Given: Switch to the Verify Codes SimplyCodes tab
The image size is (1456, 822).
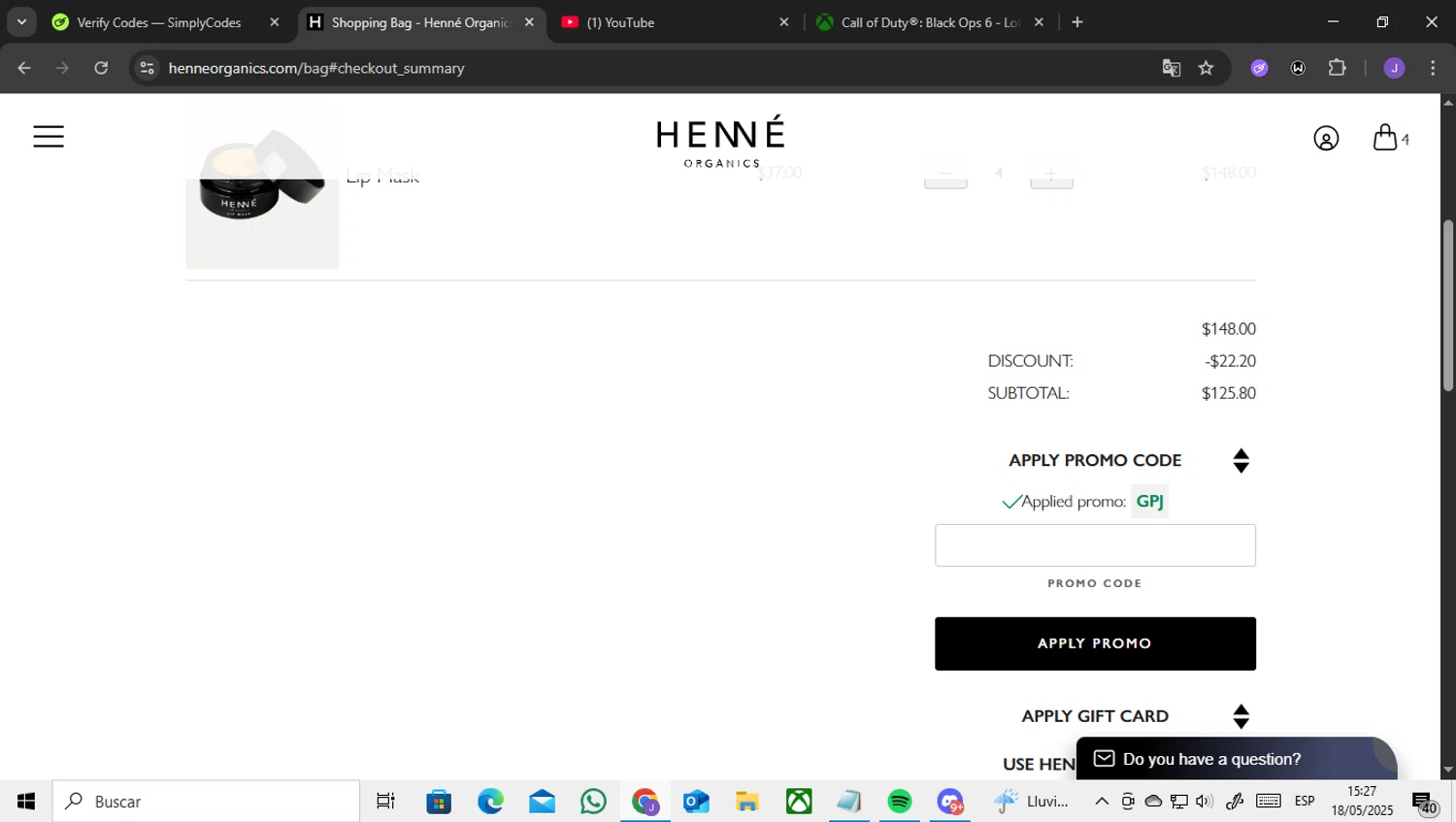Looking at the screenshot, I should [x=159, y=22].
